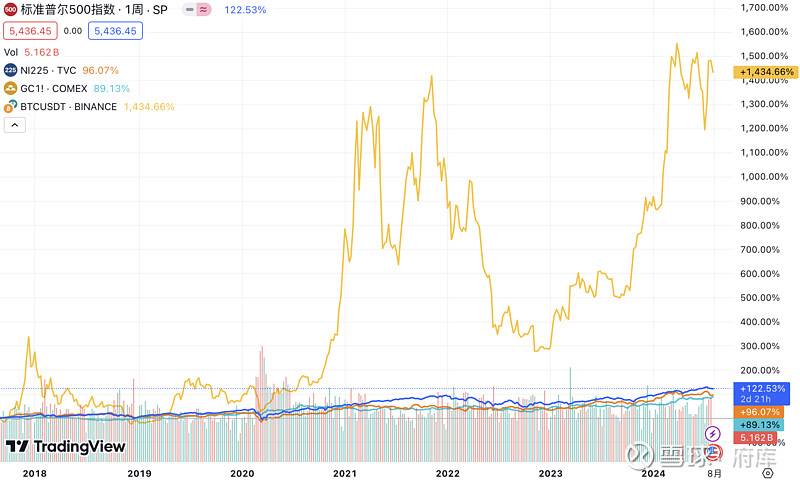
Task: Click the US flag event marker
Action: pyautogui.click(x=714, y=451)
